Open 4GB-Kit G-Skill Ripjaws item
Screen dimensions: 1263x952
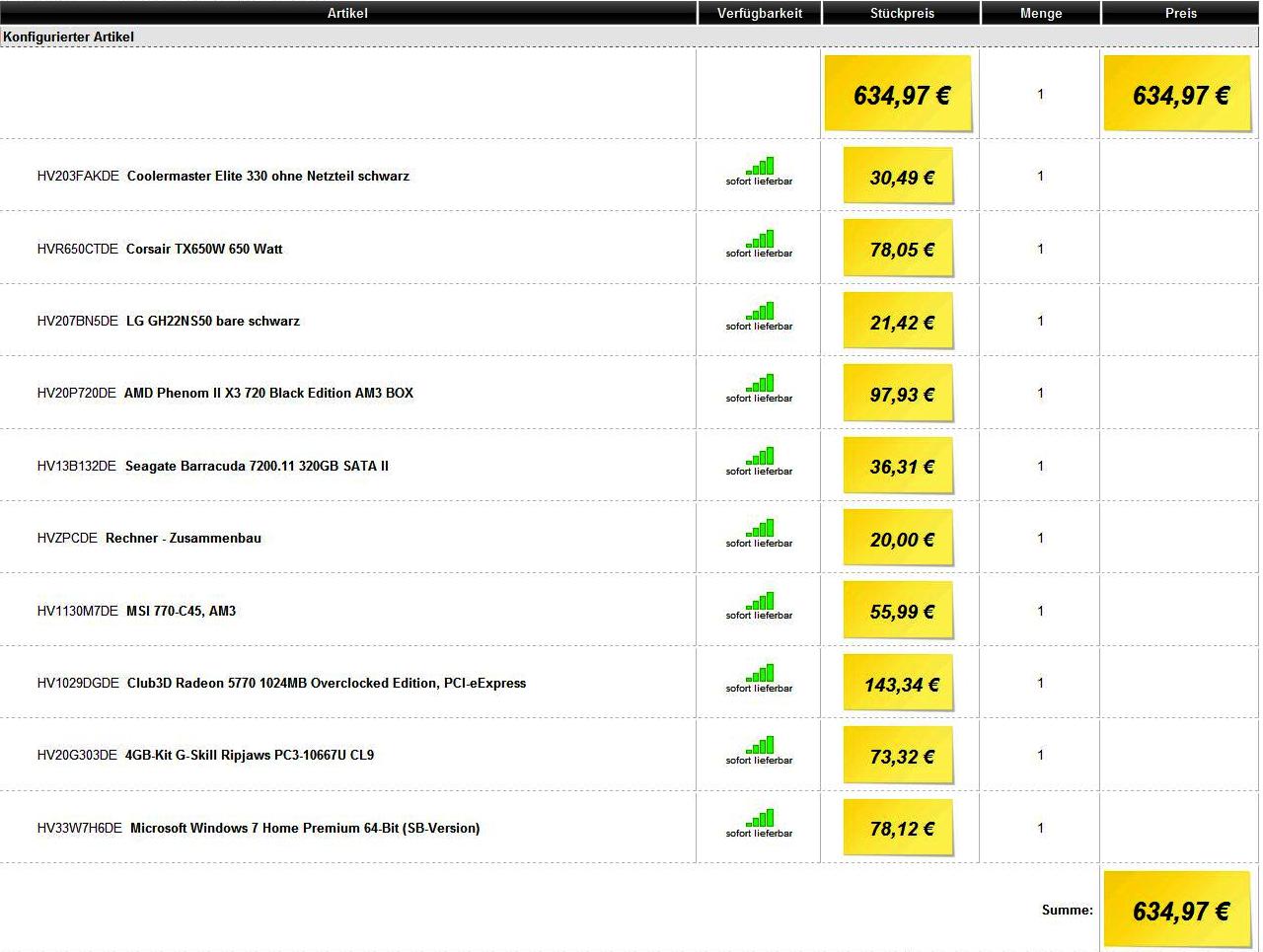(250, 755)
